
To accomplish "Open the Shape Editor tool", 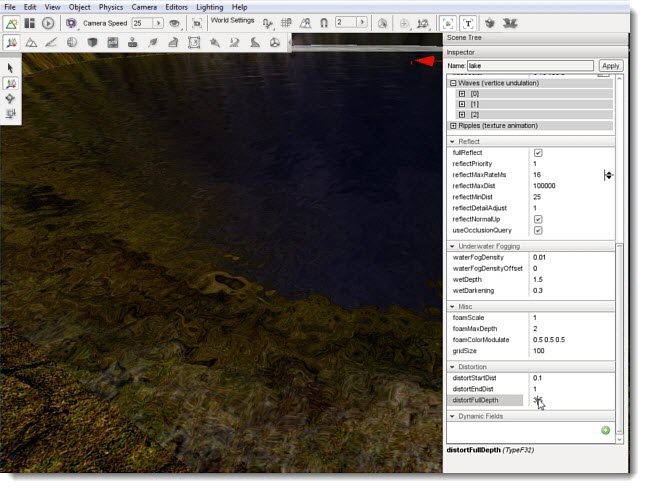I will 275,42.
